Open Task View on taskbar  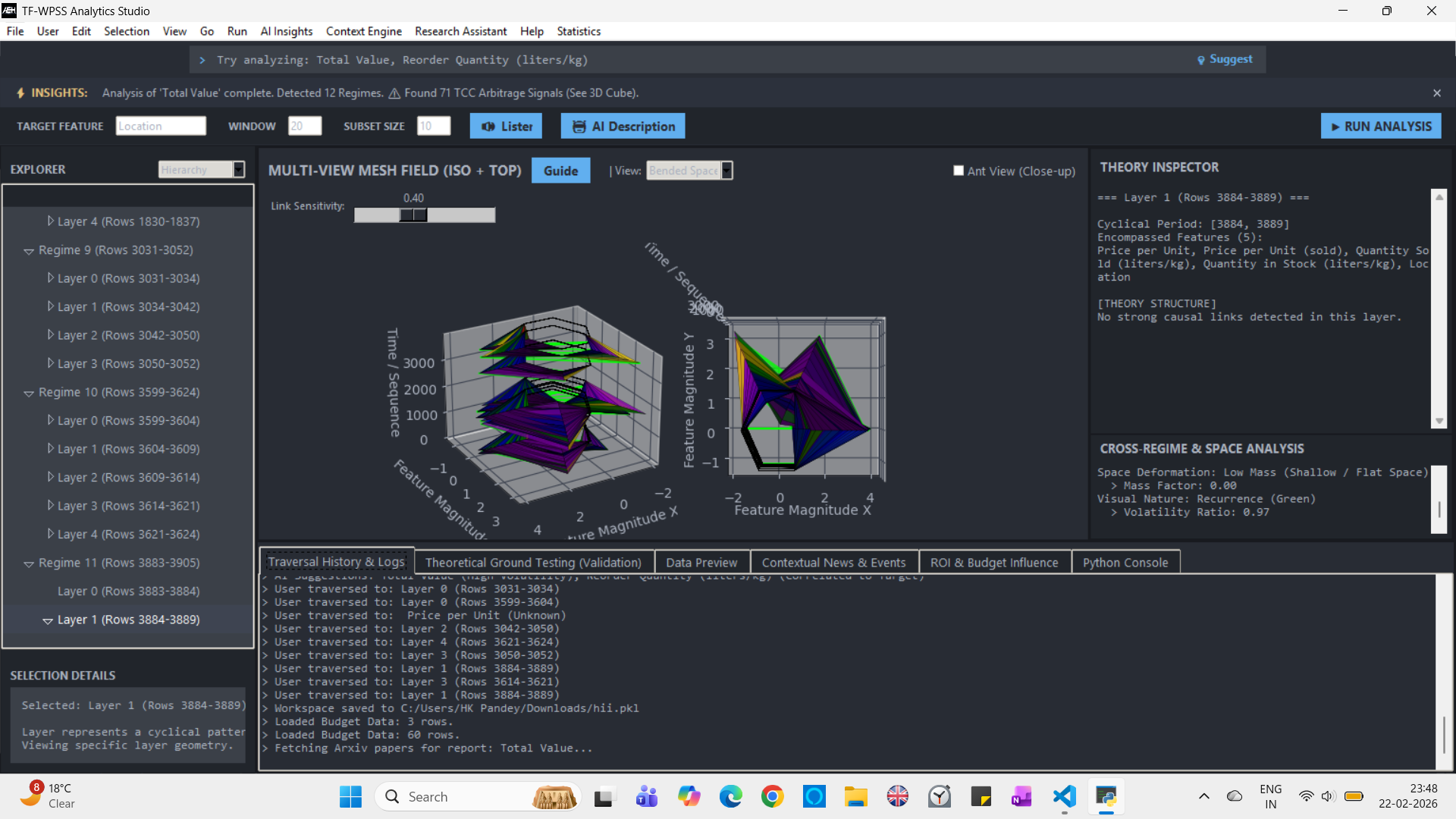pos(604,796)
